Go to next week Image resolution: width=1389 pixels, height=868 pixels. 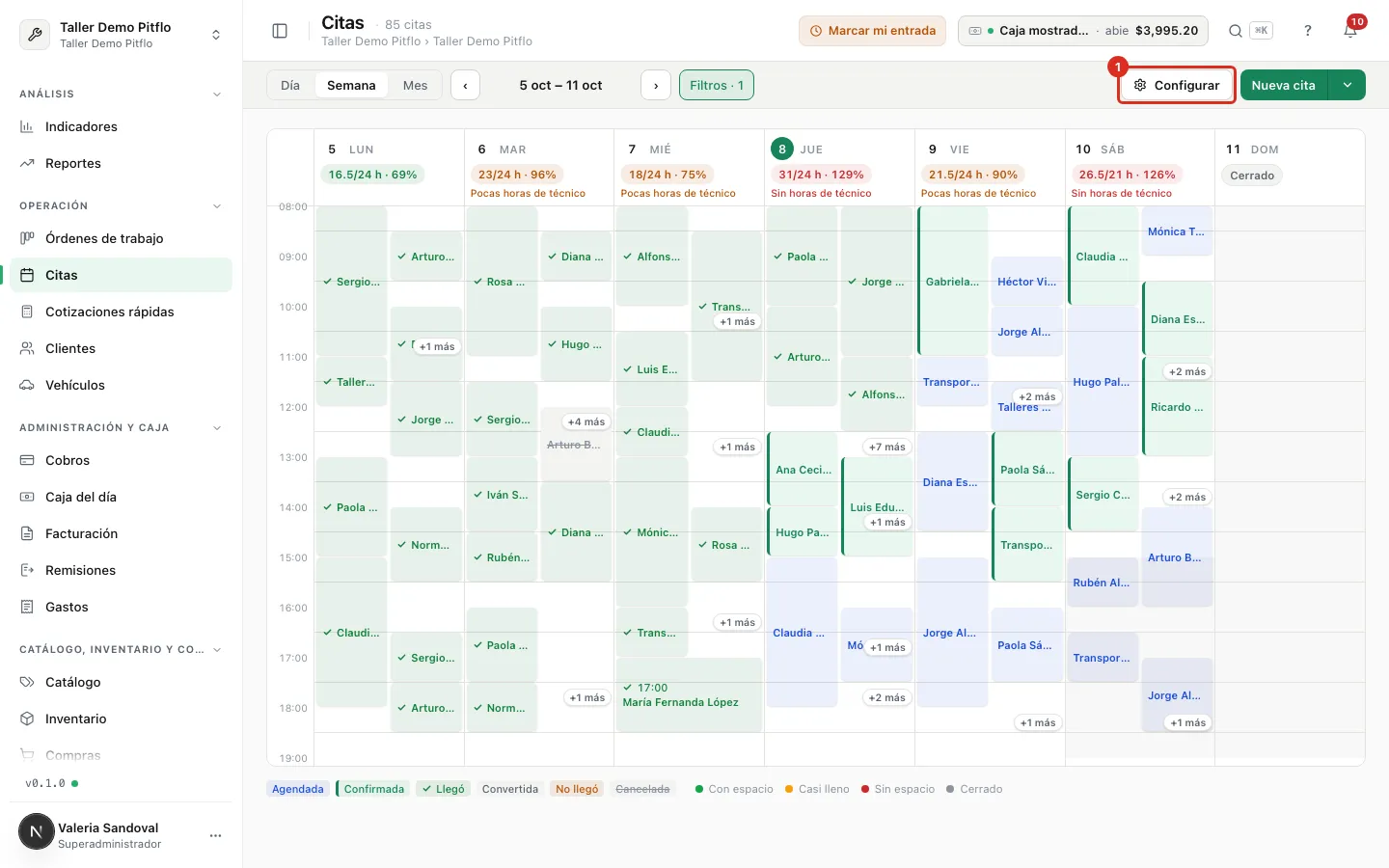656,85
